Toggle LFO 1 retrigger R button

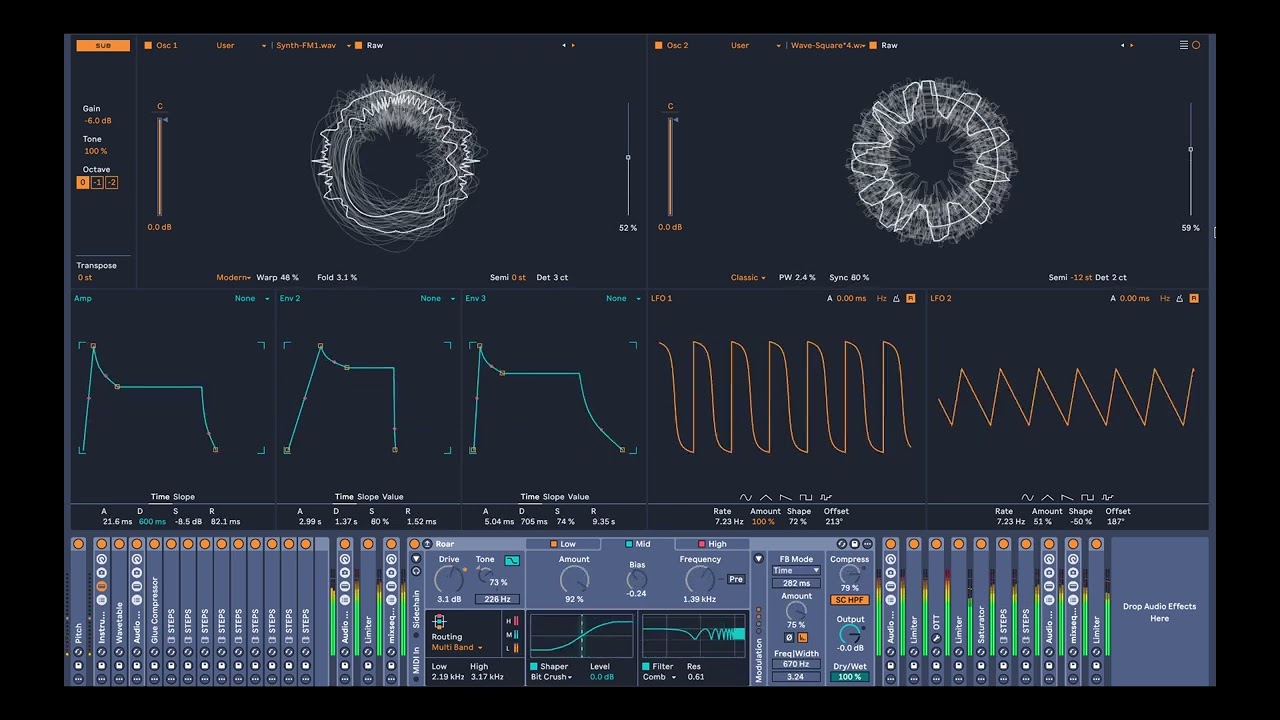tap(911, 298)
